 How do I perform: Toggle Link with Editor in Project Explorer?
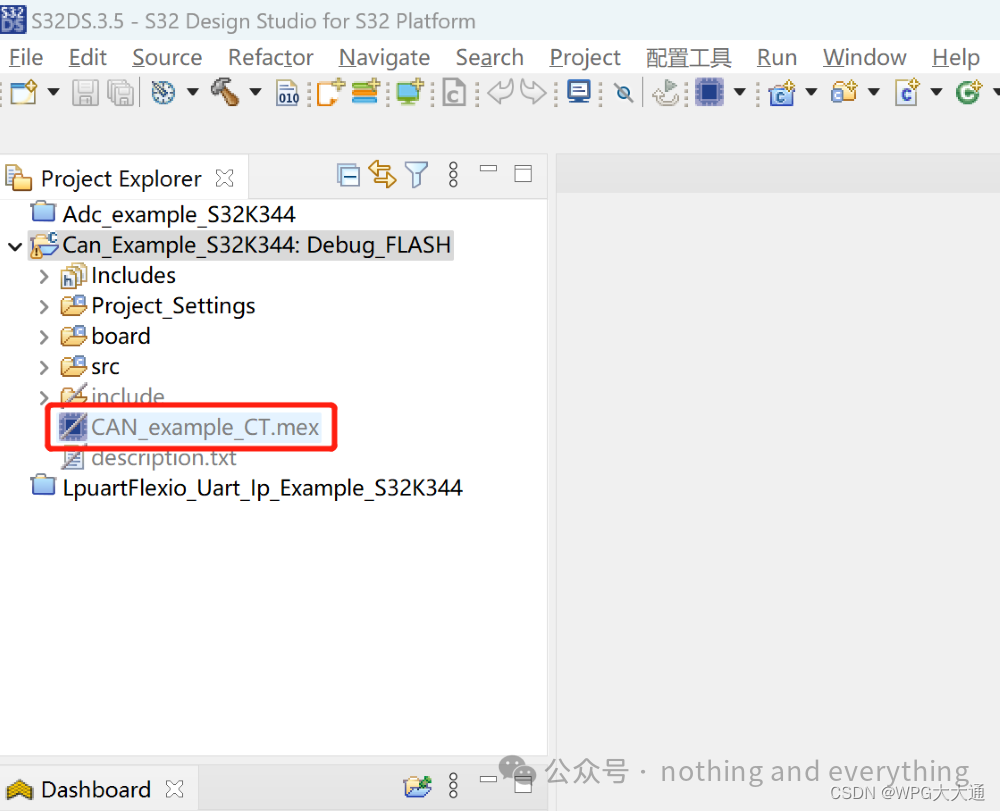tap(382, 174)
